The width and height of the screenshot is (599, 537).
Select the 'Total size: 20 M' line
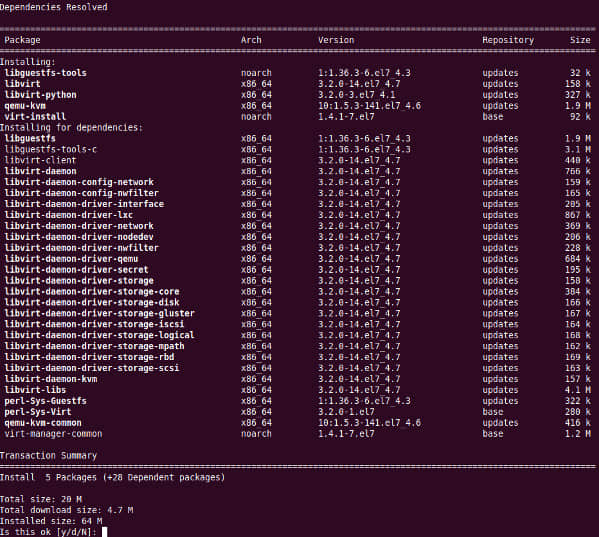point(41,499)
